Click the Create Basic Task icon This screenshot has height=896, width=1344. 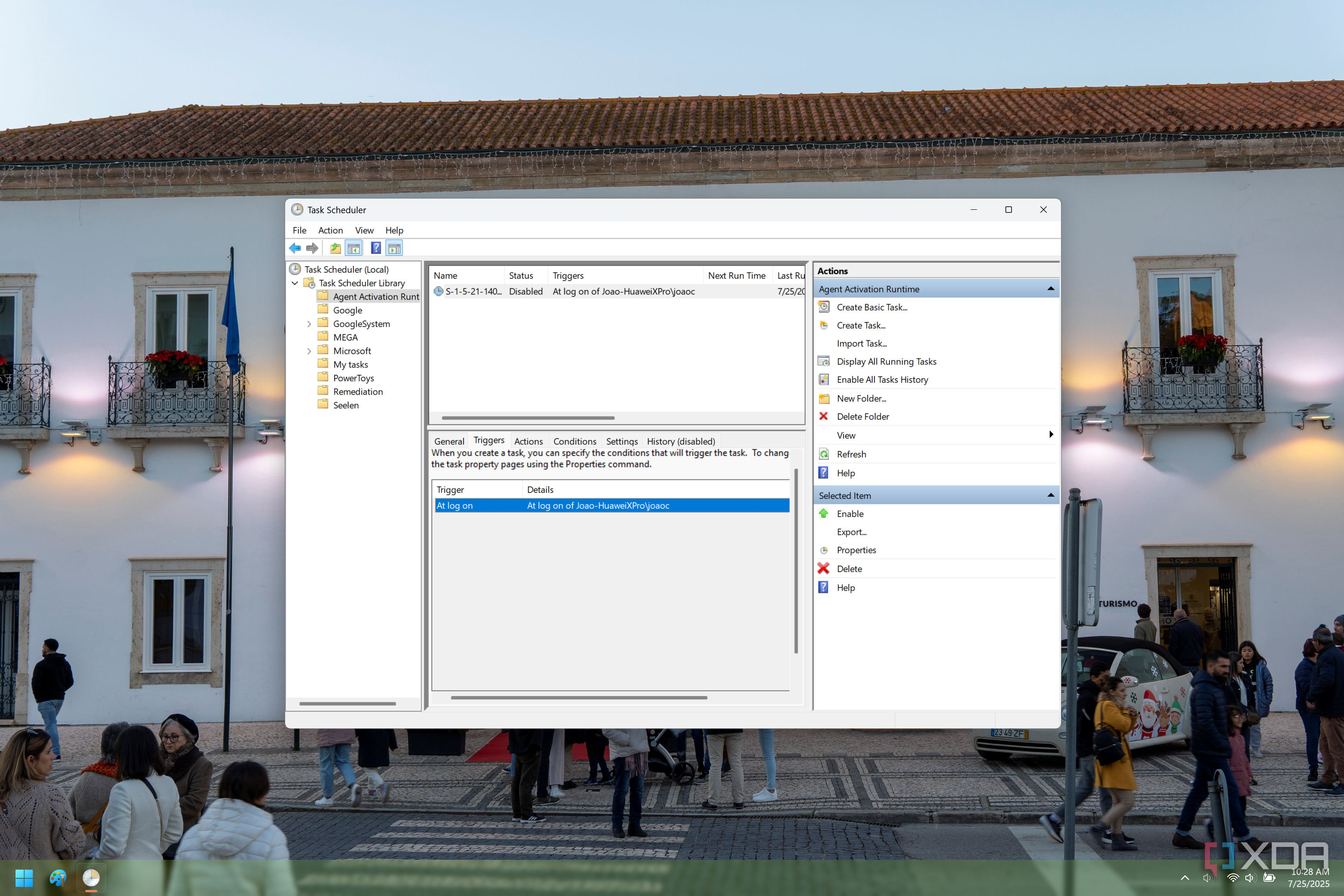[x=824, y=307]
